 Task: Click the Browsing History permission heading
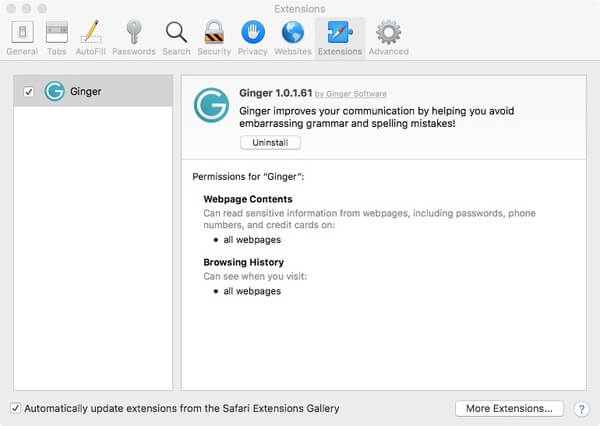(243, 262)
